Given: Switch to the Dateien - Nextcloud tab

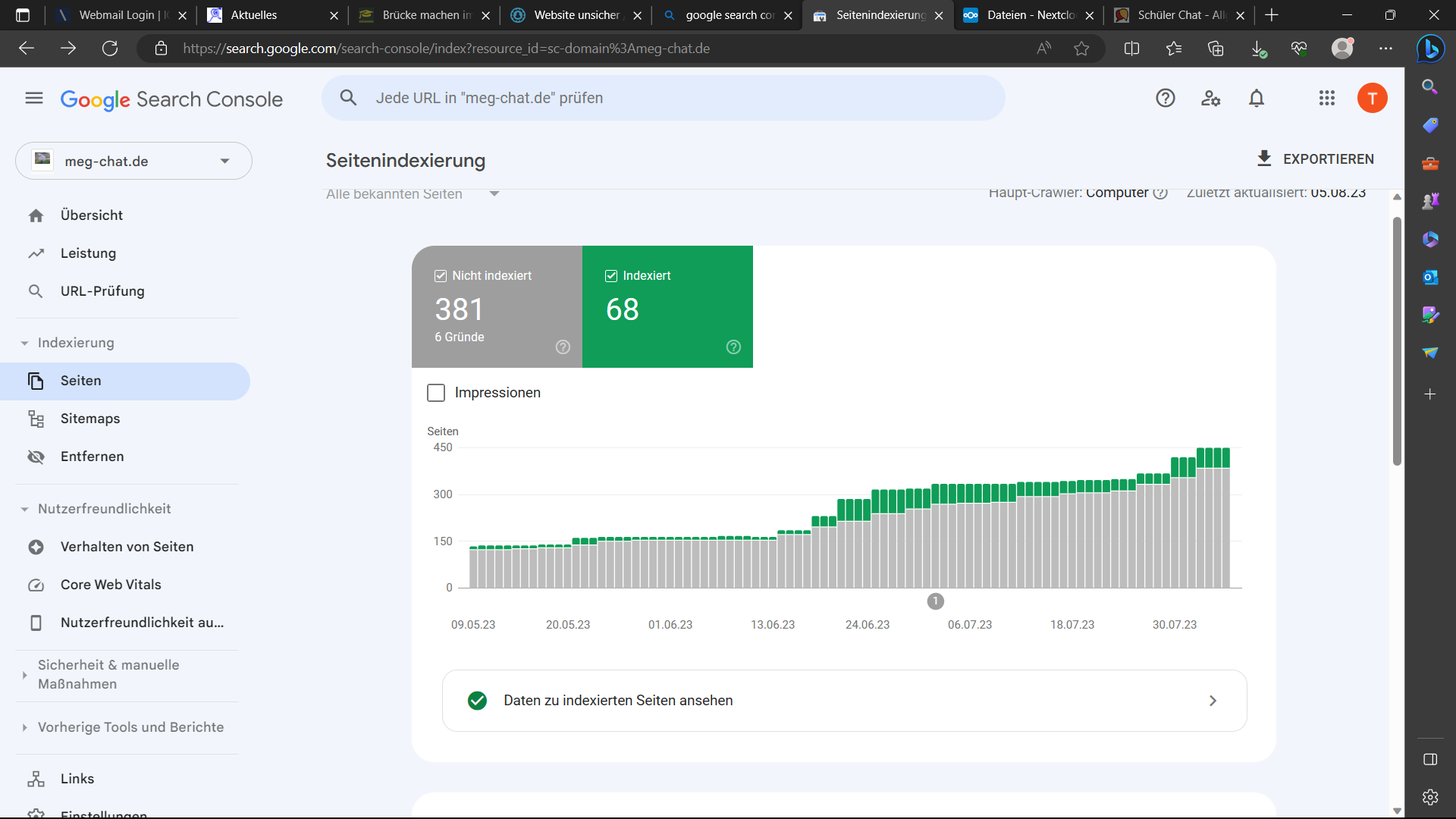Looking at the screenshot, I should click(1029, 15).
